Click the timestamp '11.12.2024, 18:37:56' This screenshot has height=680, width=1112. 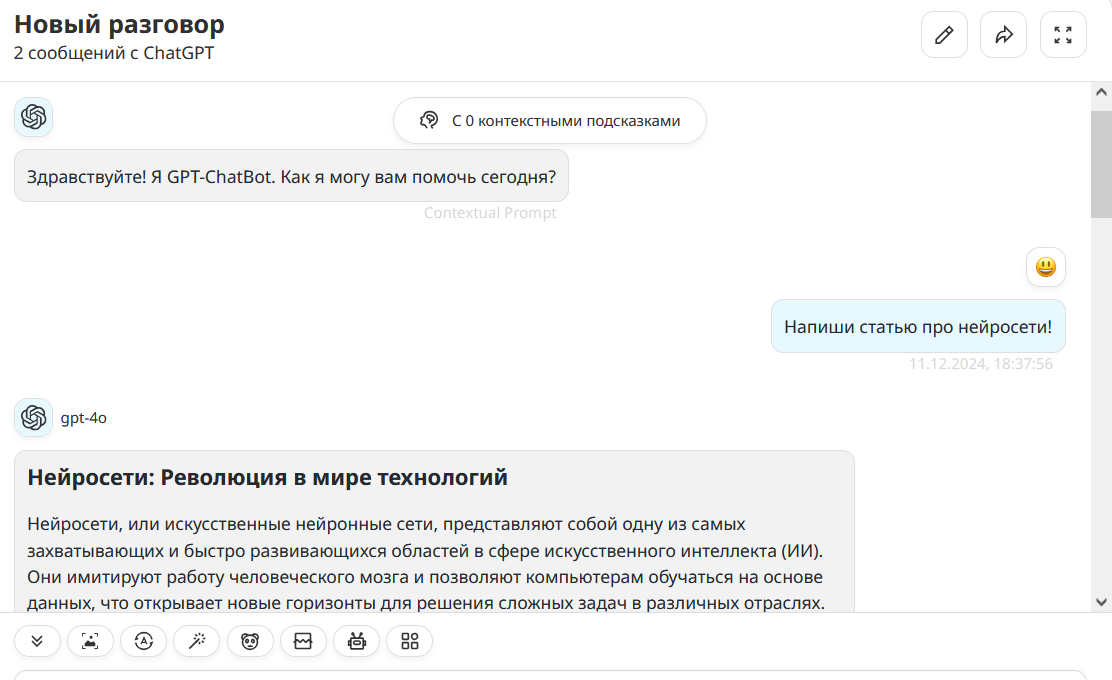pos(981,364)
